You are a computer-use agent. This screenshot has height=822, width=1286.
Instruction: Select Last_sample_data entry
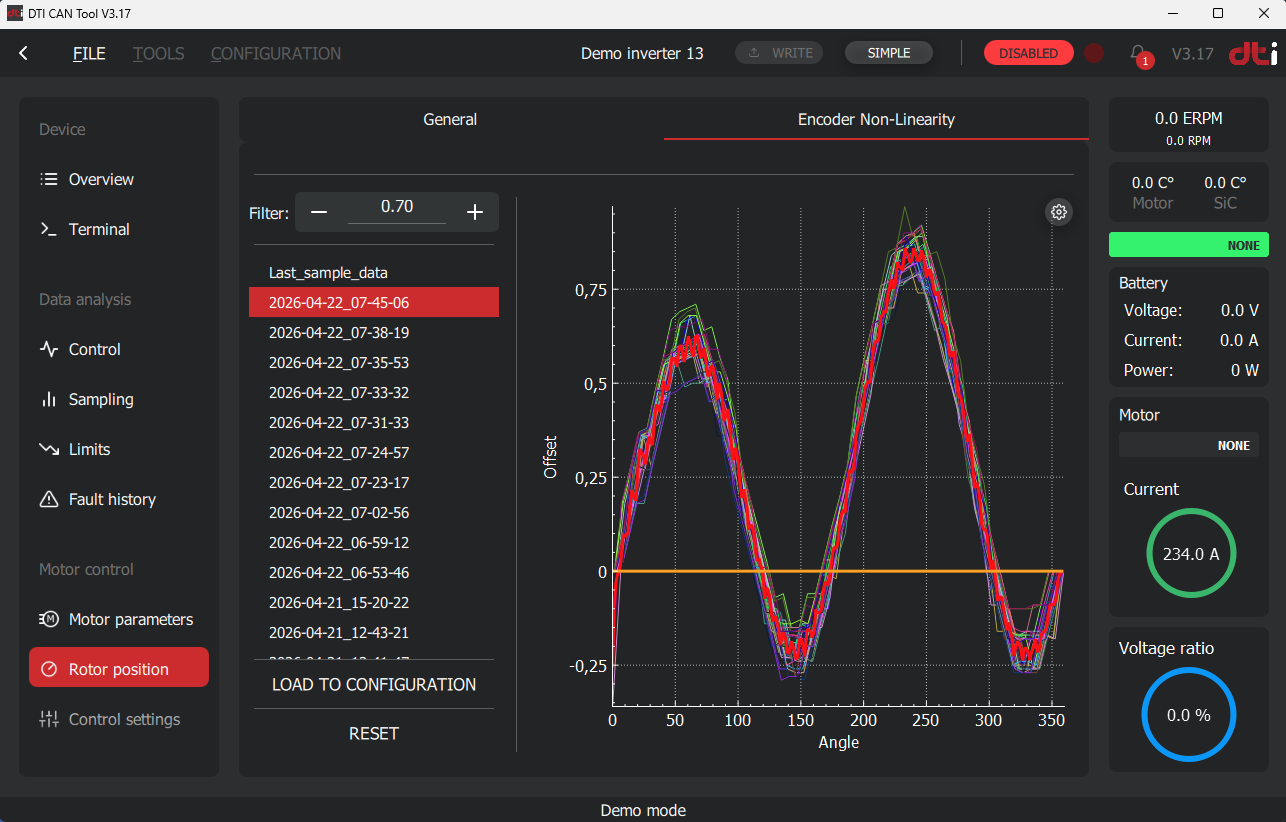pos(374,272)
